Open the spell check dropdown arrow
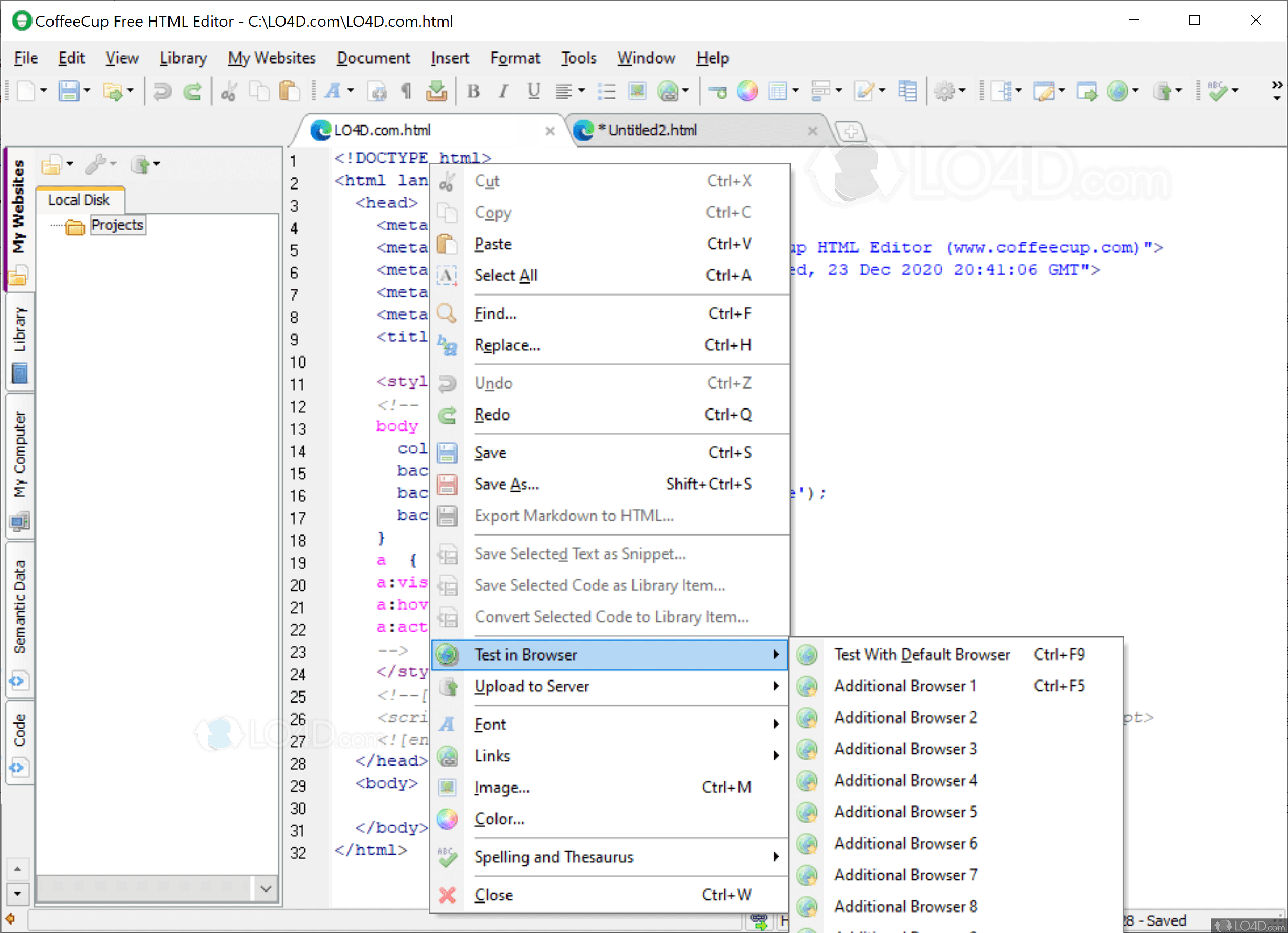This screenshot has width=1288, height=933. pyautogui.click(x=1235, y=91)
